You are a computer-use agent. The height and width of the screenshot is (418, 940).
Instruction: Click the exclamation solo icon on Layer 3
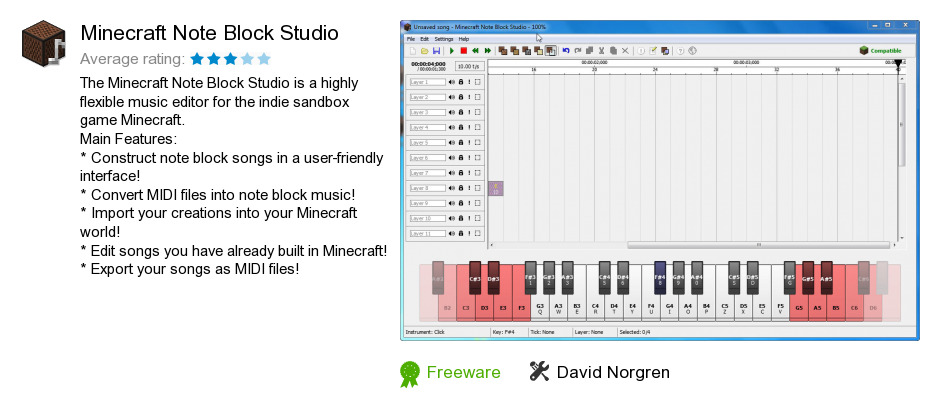[x=469, y=112]
